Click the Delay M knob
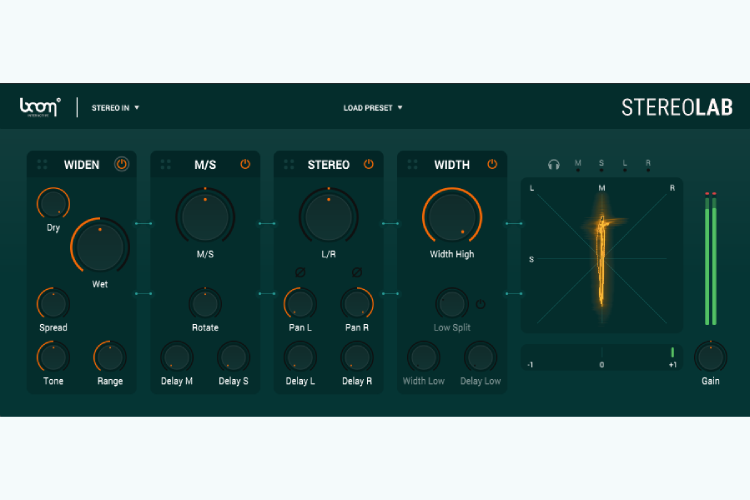The height and width of the screenshot is (500, 750). pos(177,357)
